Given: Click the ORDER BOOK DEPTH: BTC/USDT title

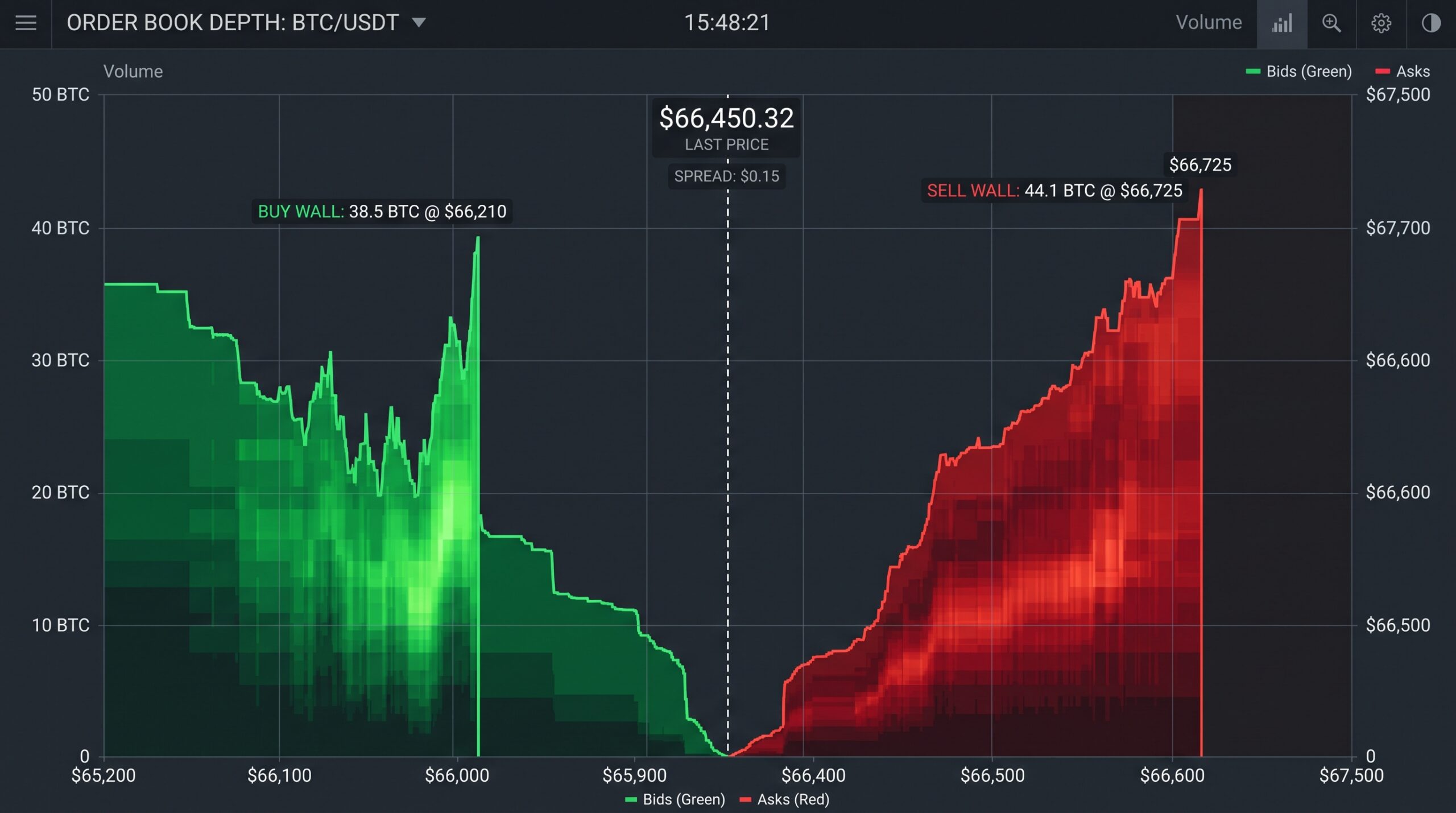Looking at the screenshot, I should click(x=233, y=23).
